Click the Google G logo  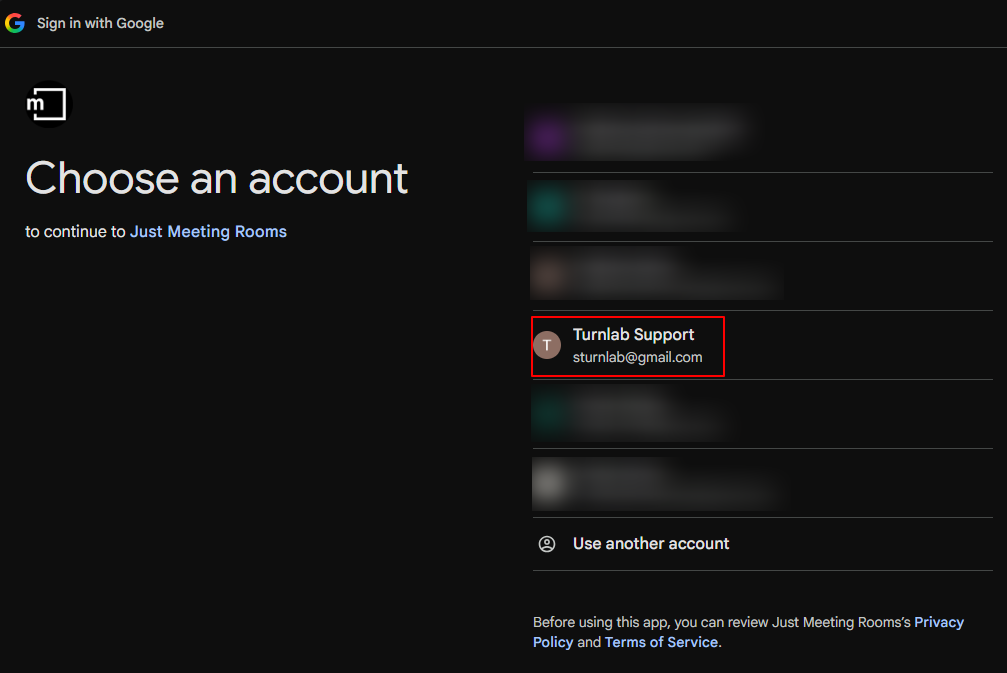(15, 23)
